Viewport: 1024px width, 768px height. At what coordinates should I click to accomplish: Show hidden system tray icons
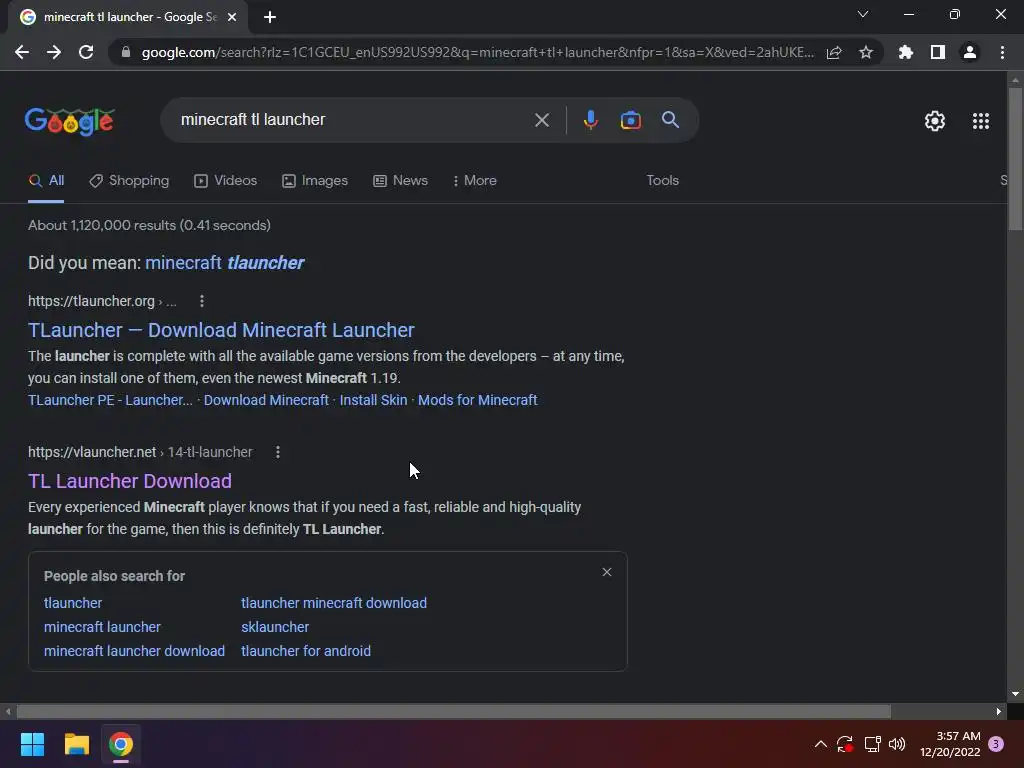pyautogui.click(x=821, y=744)
